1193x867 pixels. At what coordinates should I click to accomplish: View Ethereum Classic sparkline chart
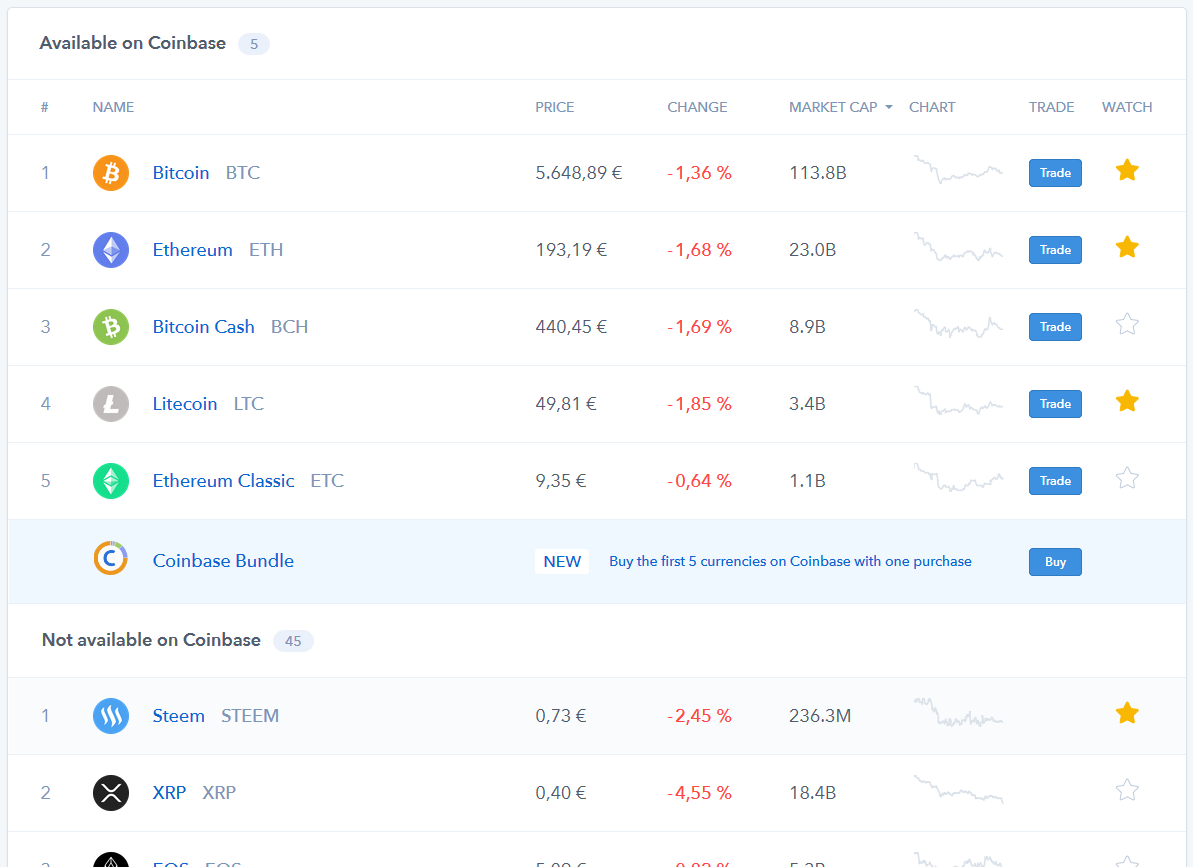click(958, 478)
